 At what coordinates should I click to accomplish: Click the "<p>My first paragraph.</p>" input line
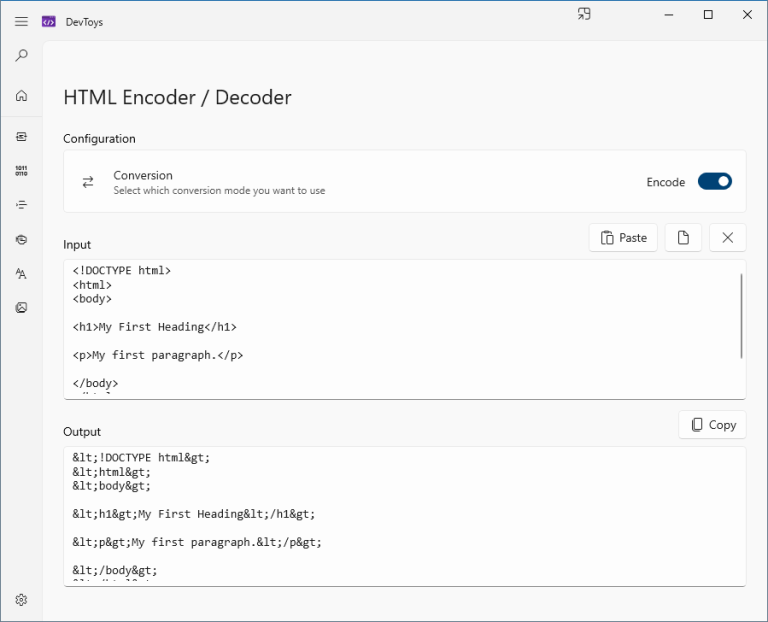tap(158, 355)
